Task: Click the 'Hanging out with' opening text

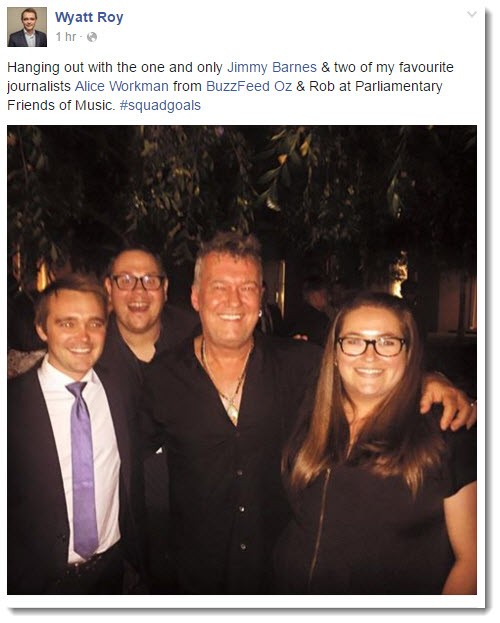Action: (x=60, y=67)
